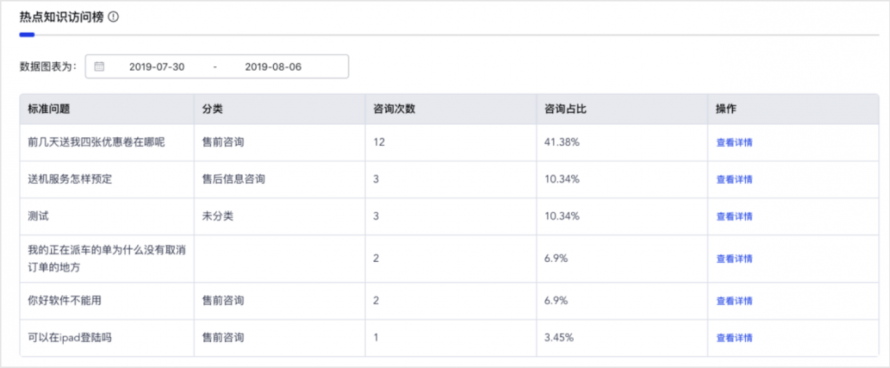Select the 未分类 category cell
The height and width of the screenshot is (368, 890).
pos(217,216)
